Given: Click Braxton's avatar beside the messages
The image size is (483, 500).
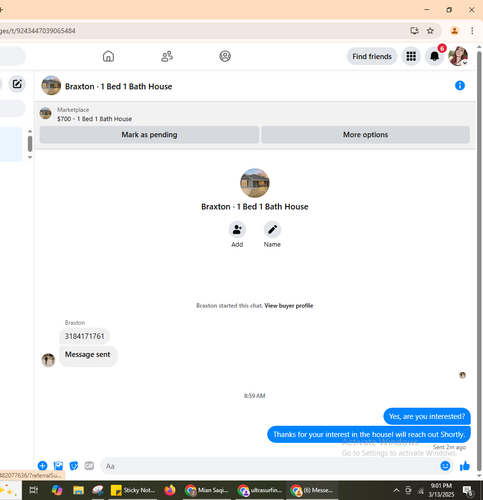Looking at the screenshot, I should (x=48, y=360).
